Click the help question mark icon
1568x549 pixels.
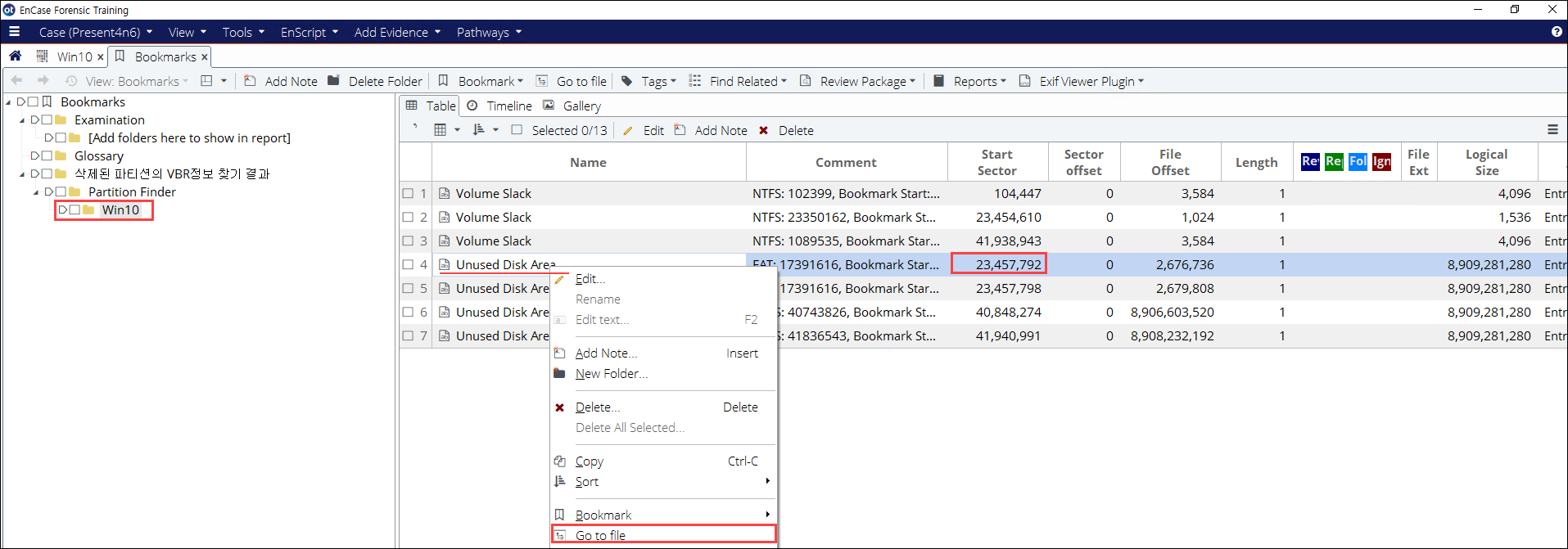[x=1557, y=32]
